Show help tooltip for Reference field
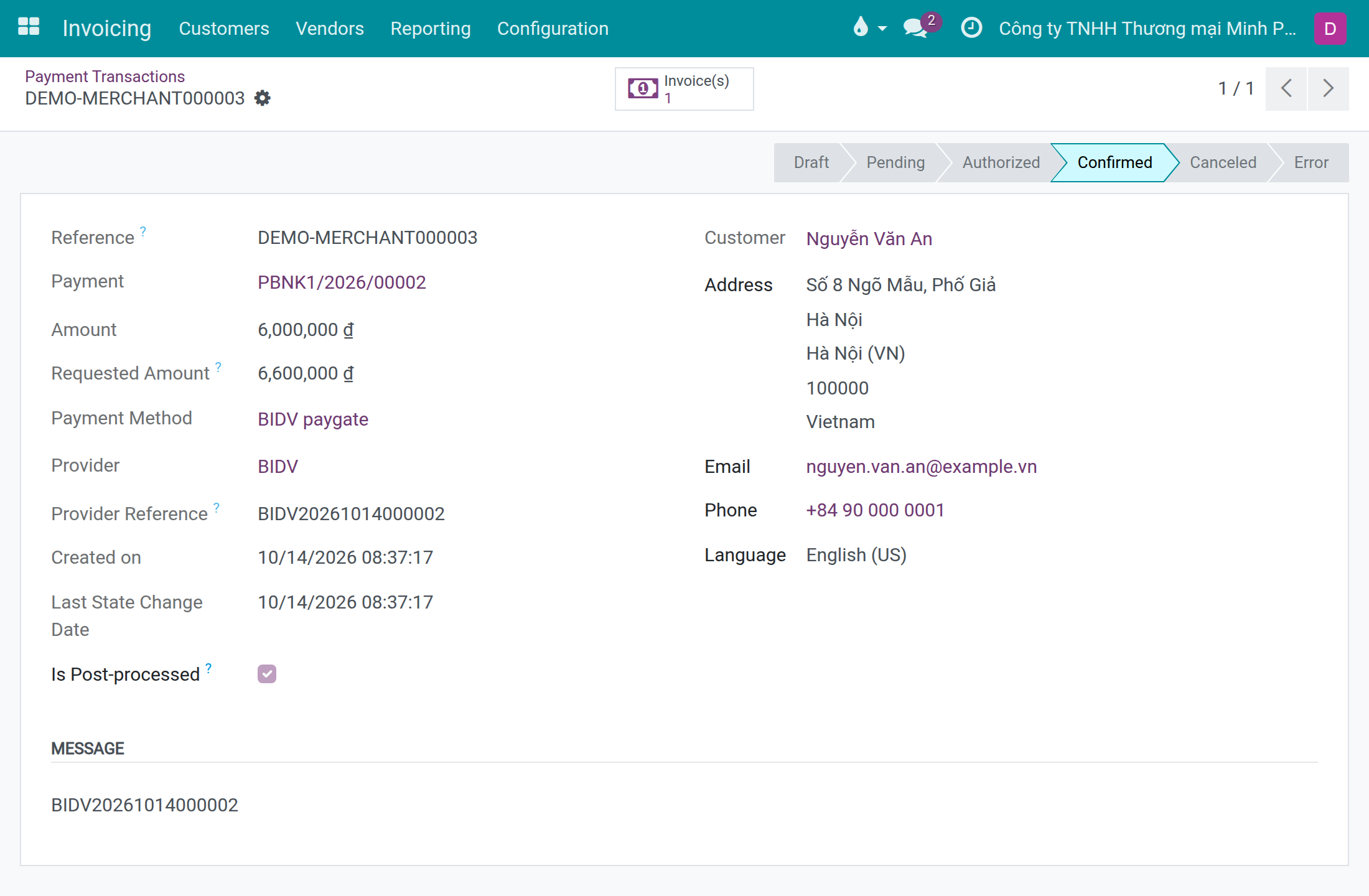 tap(143, 231)
